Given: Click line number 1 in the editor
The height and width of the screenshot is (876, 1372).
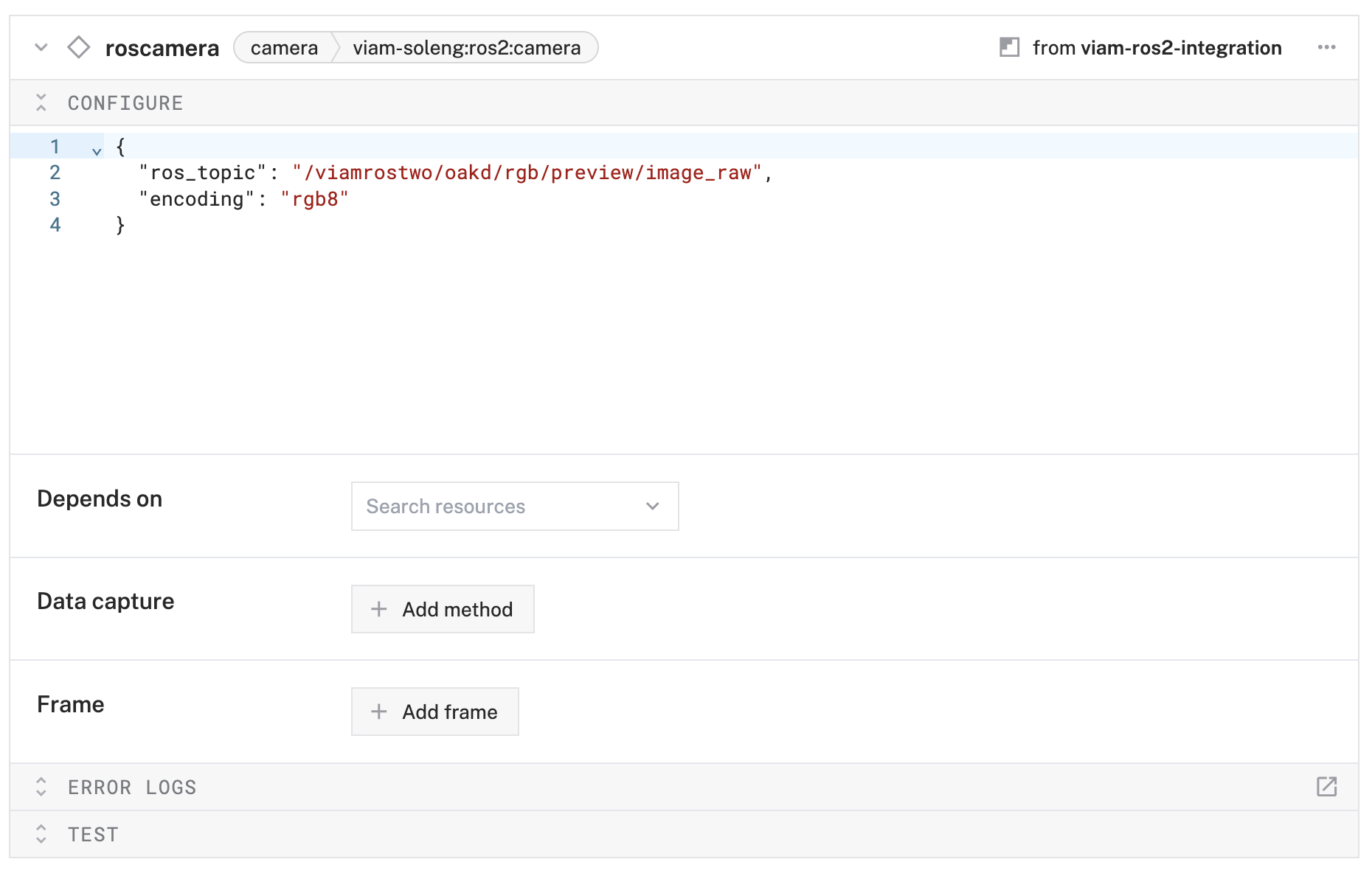Looking at the screenshot, I should pyautogui.click(x=55, y=147).
